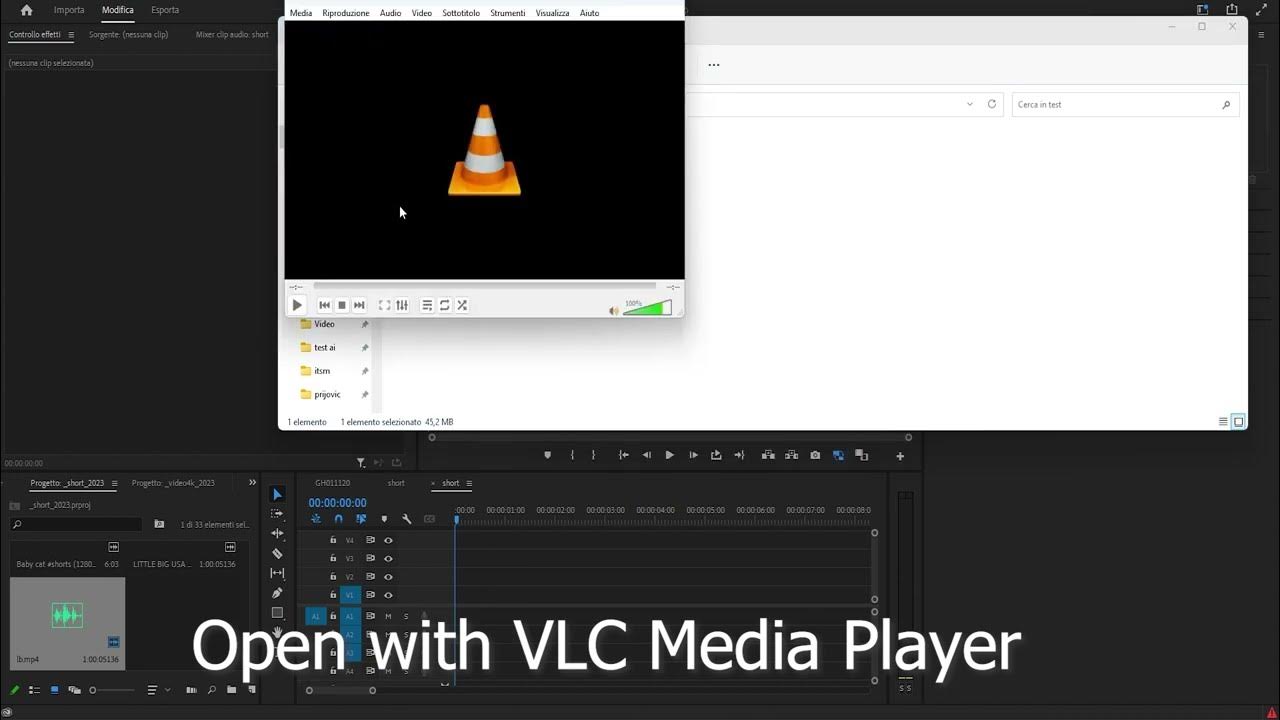Screen dimensions: 1280x720
Task: Open VLC Media menu
Action: 301,13
